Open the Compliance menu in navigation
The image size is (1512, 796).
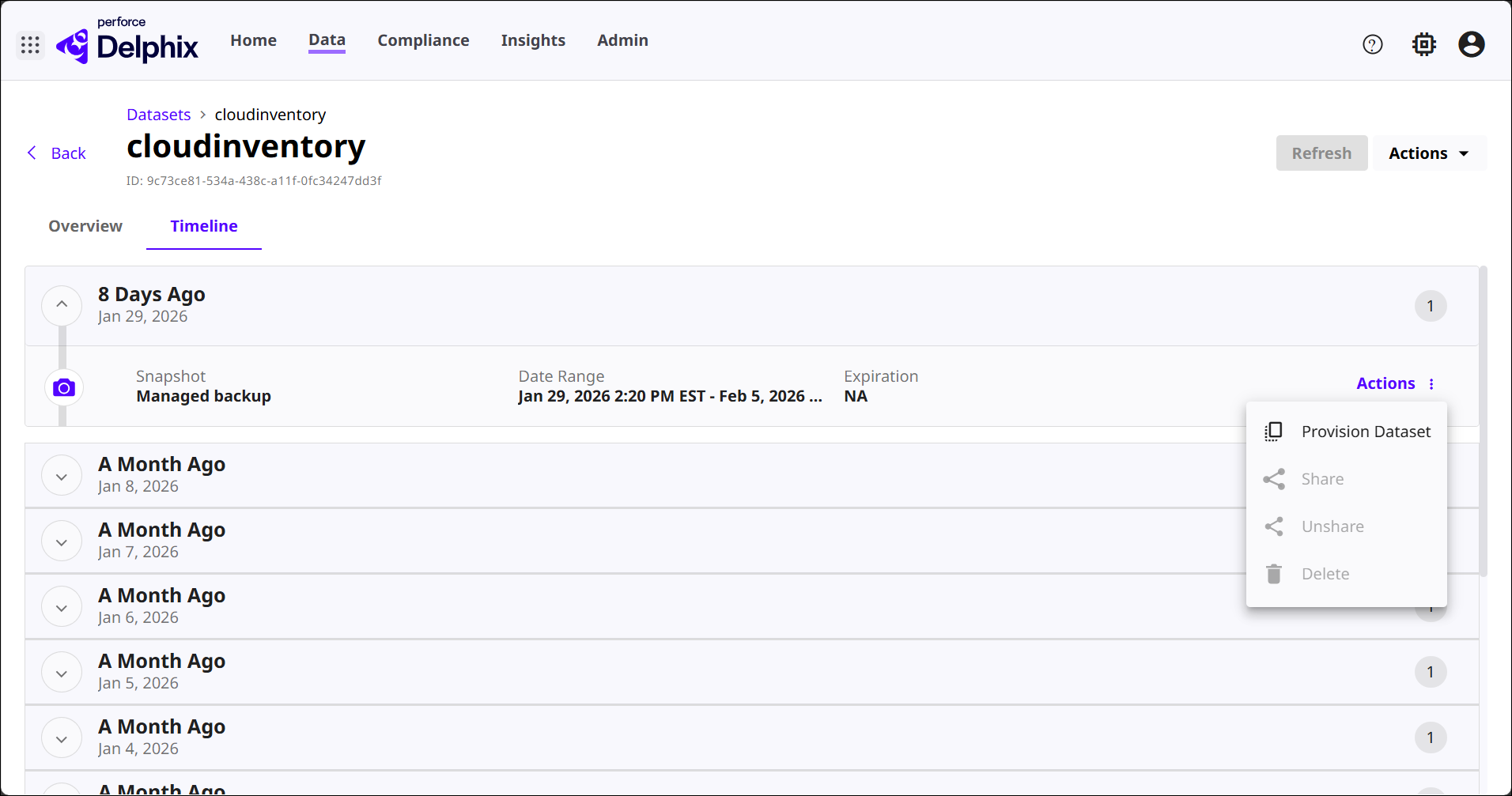tap(423, 40)
